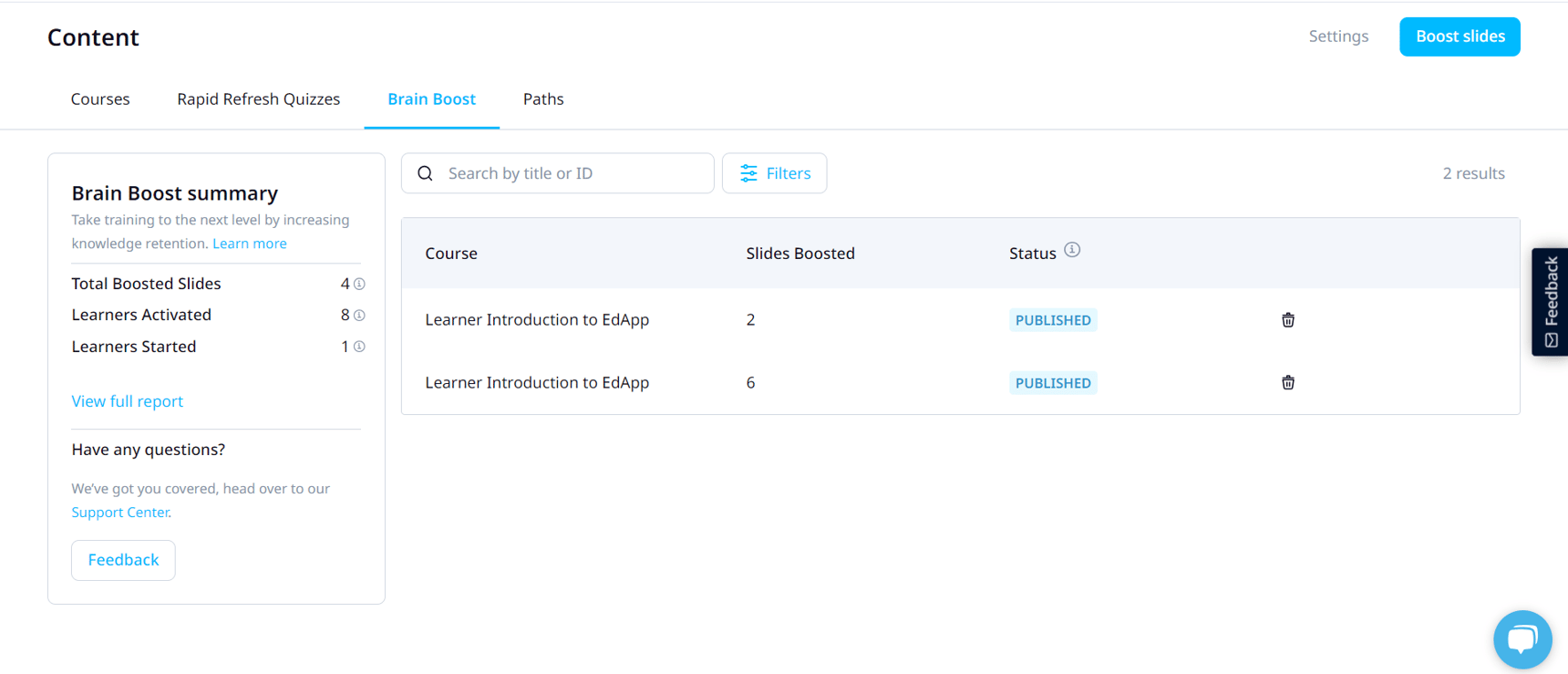This screenshot has height=674, width=1568.
Task: Delete the boosted course with 2 slides
Action: click(x=1287, y=320)
